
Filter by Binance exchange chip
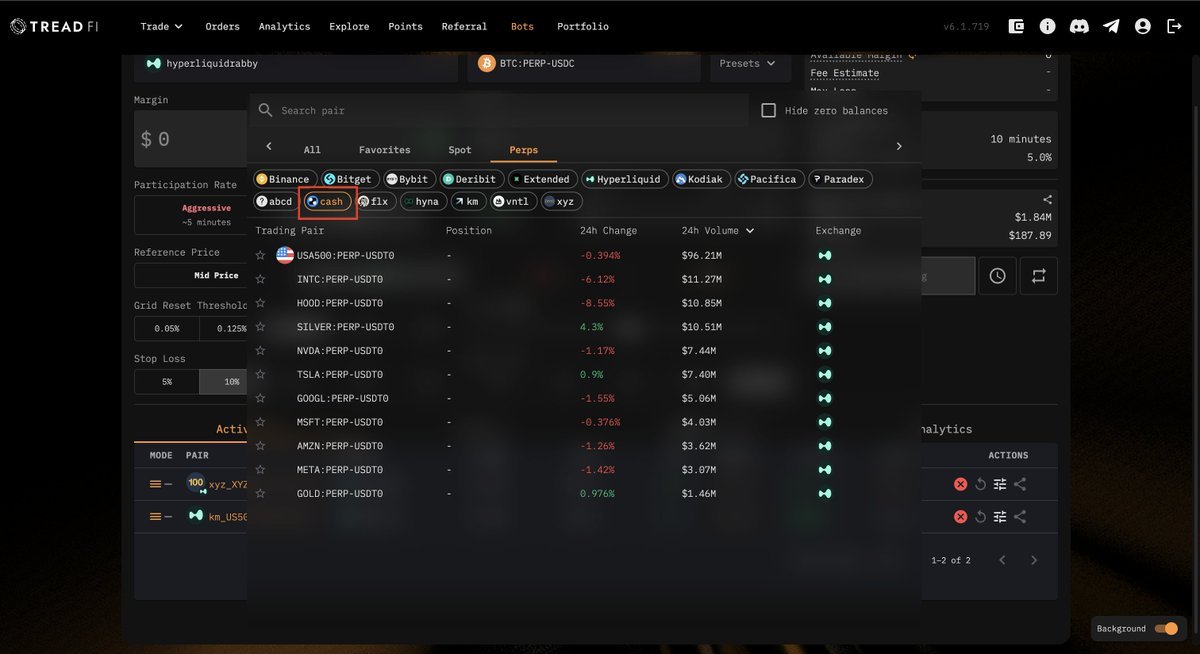(x=283, y=179)
